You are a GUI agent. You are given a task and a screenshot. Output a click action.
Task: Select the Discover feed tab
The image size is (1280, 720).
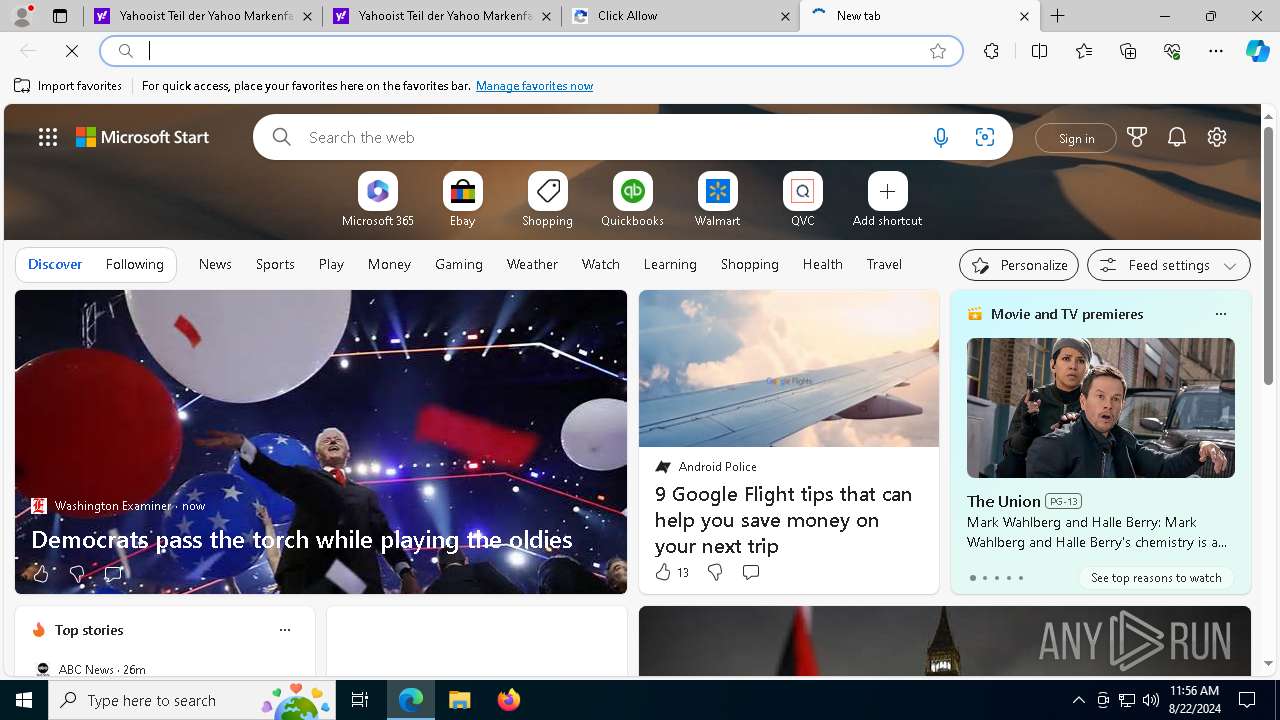coord(55,264)
